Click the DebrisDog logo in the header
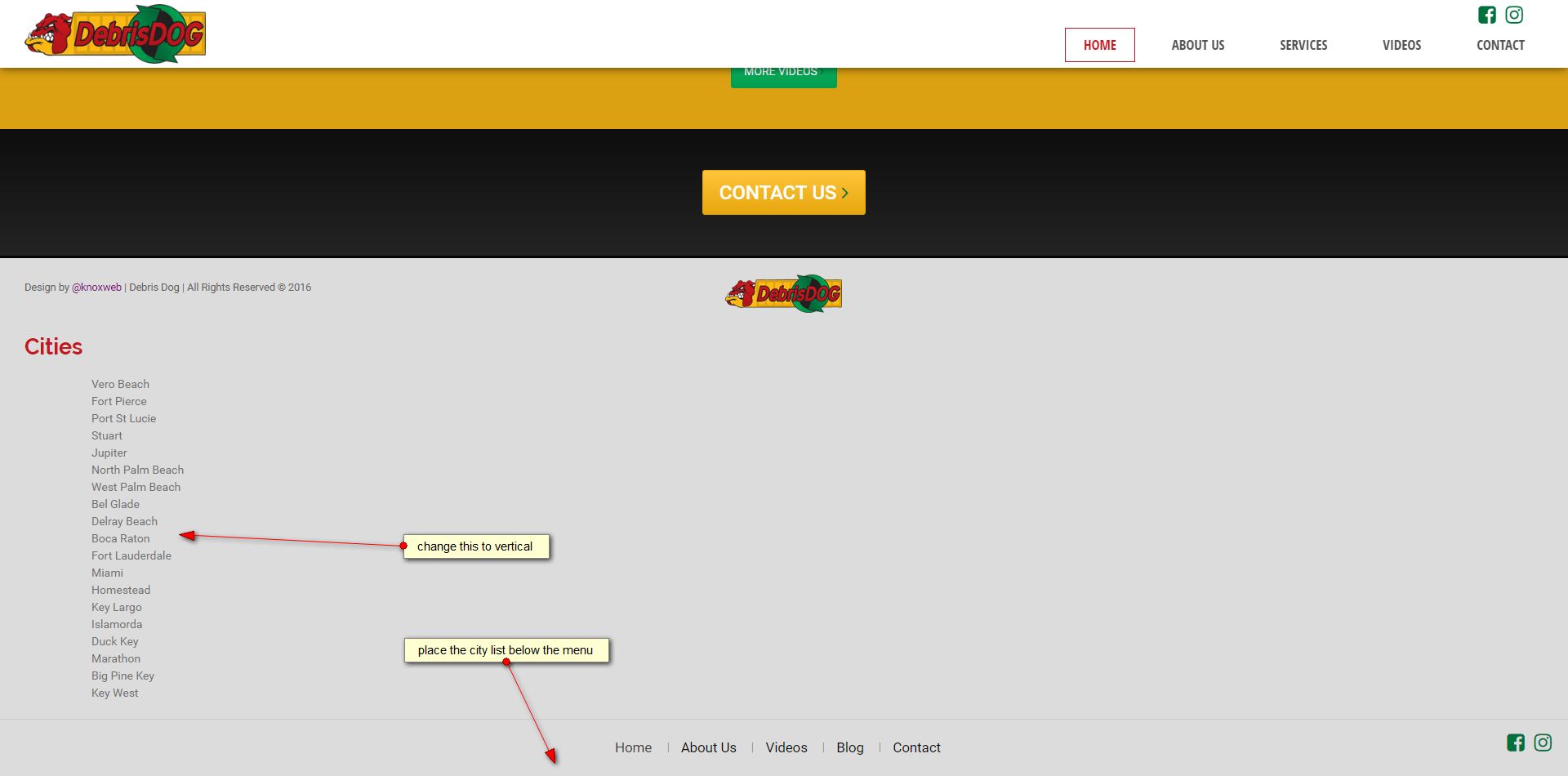The width and height of the screenshot is (1568, 776). [x=115, y=33]
